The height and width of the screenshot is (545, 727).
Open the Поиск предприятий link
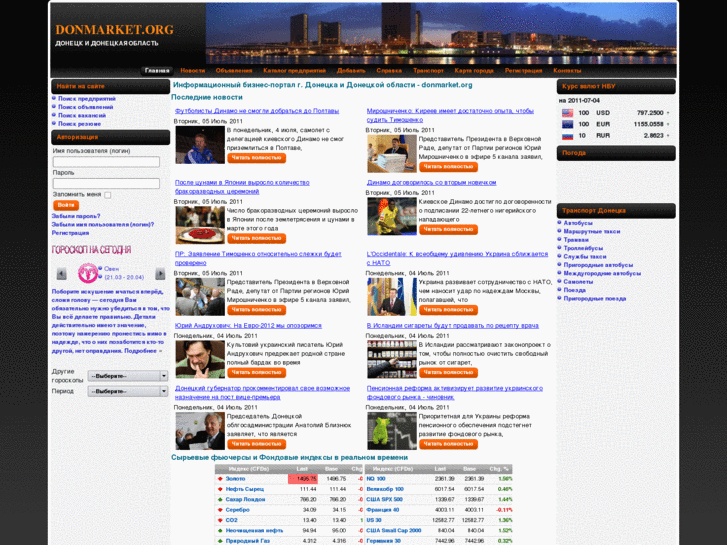(x=87, y=99)
